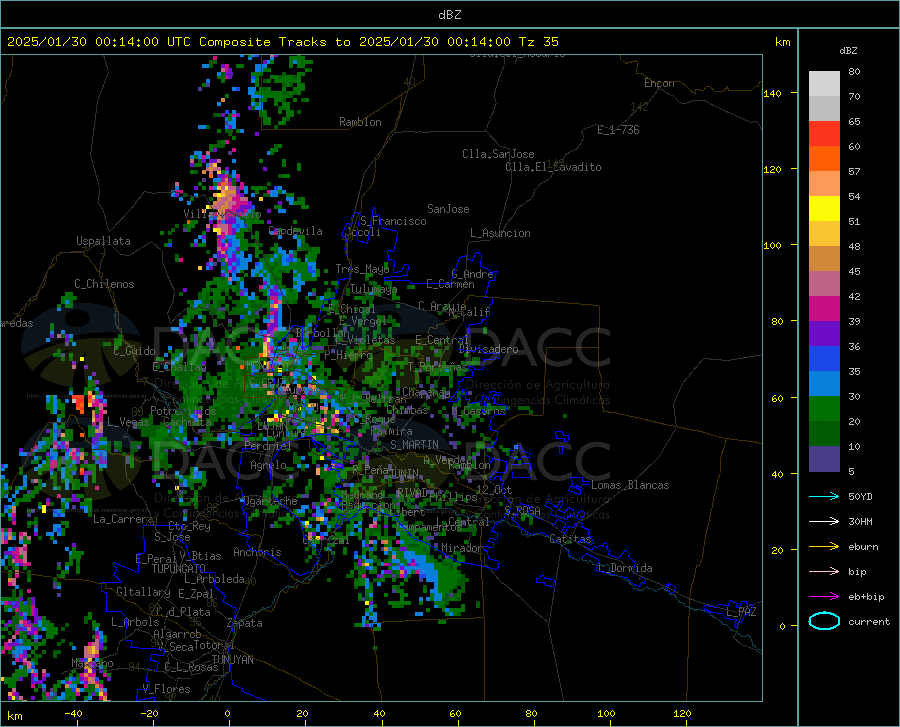Click the bip pink arrow legend icon
The image size is (900, 727).
pos(824,572)
